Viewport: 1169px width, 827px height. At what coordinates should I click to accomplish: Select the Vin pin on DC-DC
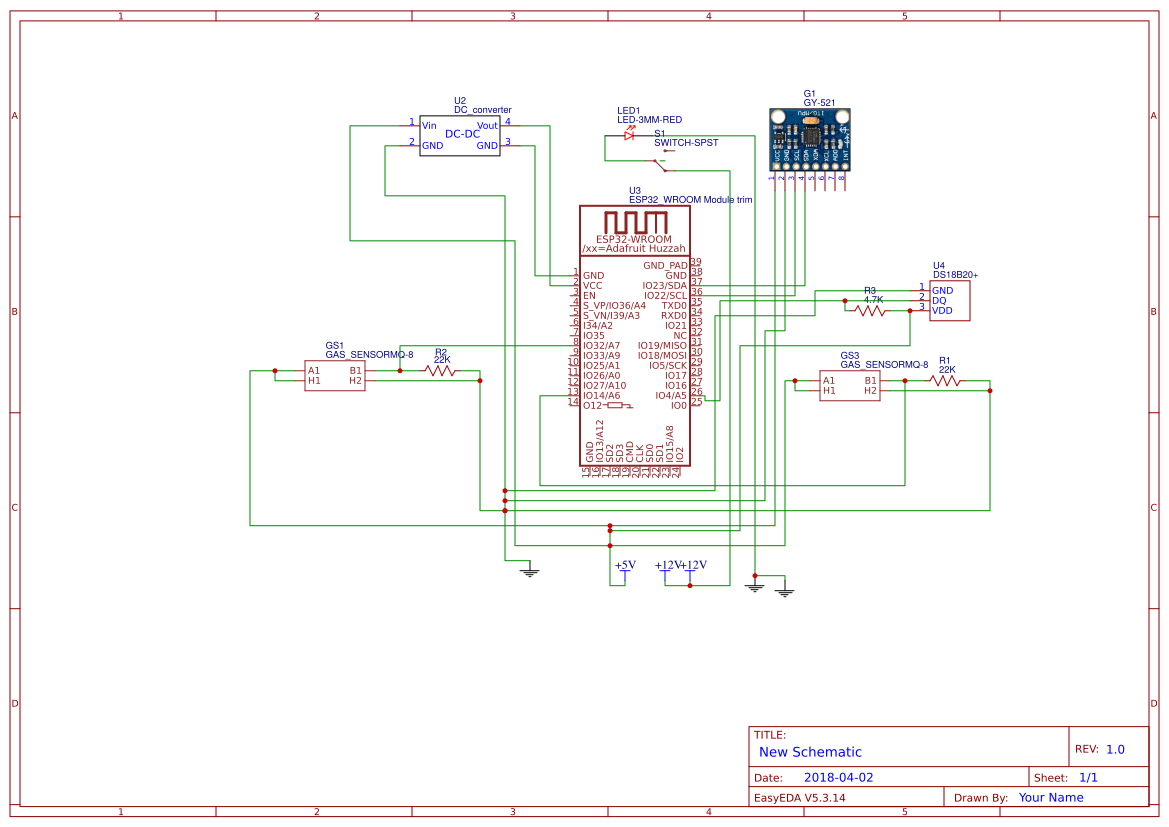click(429, 126)
